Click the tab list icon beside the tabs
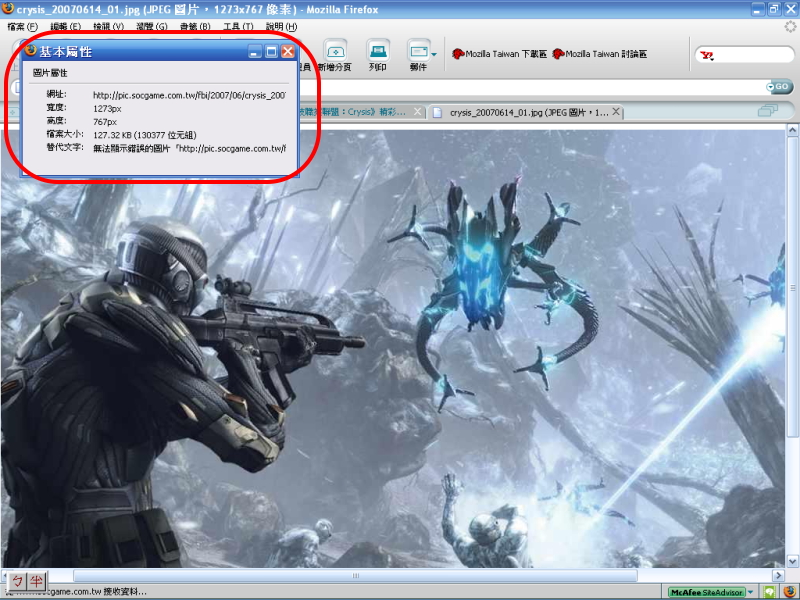Image resolution: width=800 pixels, height=600 pixels. point(768,111)
